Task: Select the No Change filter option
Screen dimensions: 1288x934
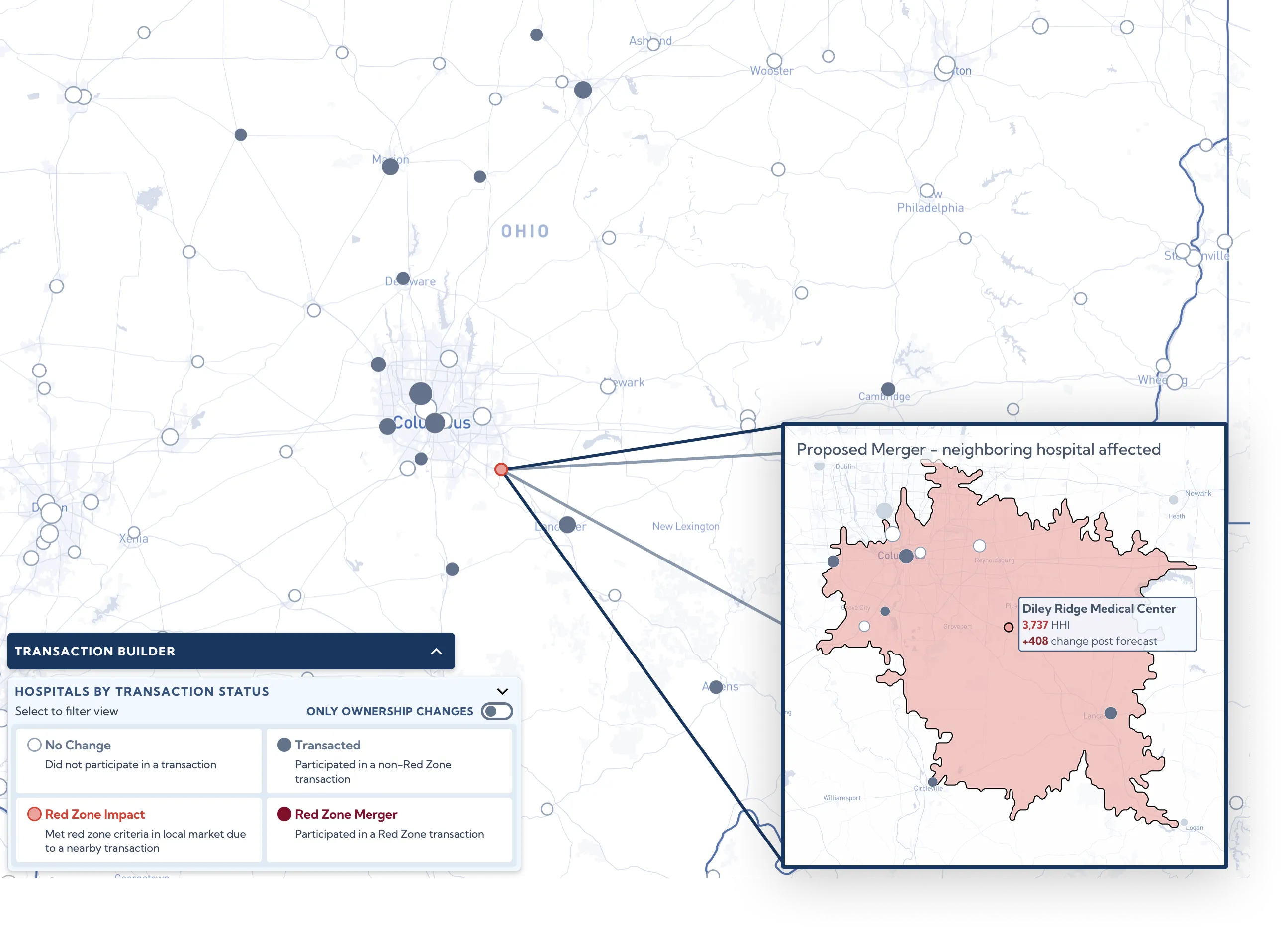Action: pos(139,760)
